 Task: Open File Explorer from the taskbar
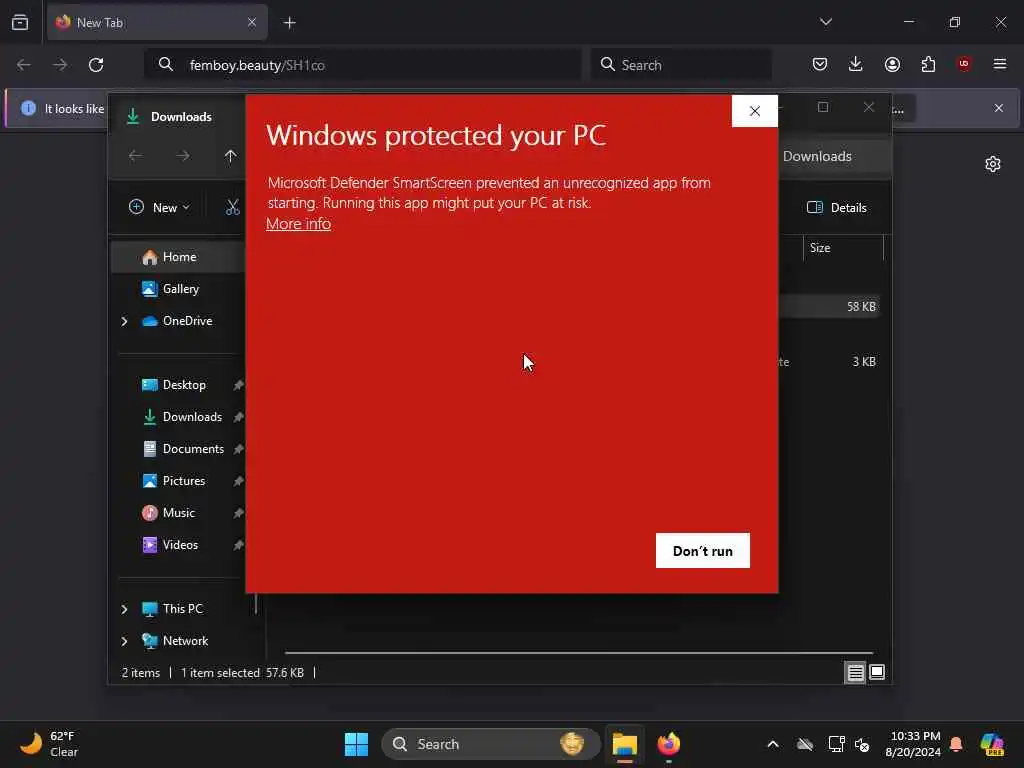(x=625, y=744)
